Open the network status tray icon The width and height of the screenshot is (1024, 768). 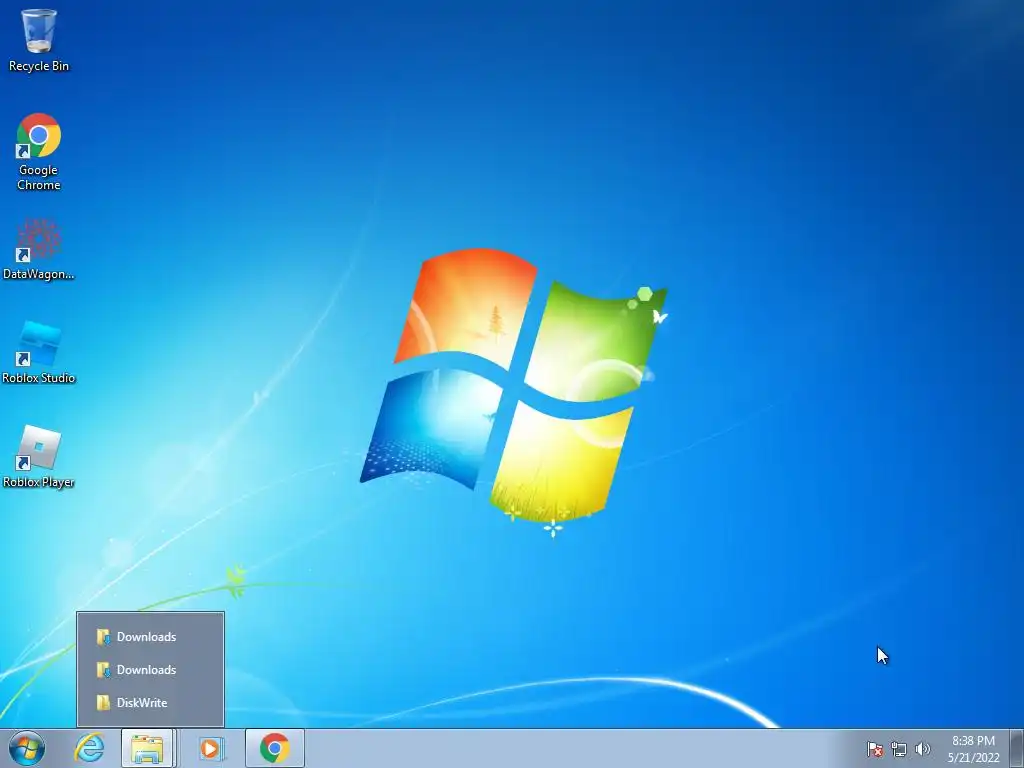(899, 749)
